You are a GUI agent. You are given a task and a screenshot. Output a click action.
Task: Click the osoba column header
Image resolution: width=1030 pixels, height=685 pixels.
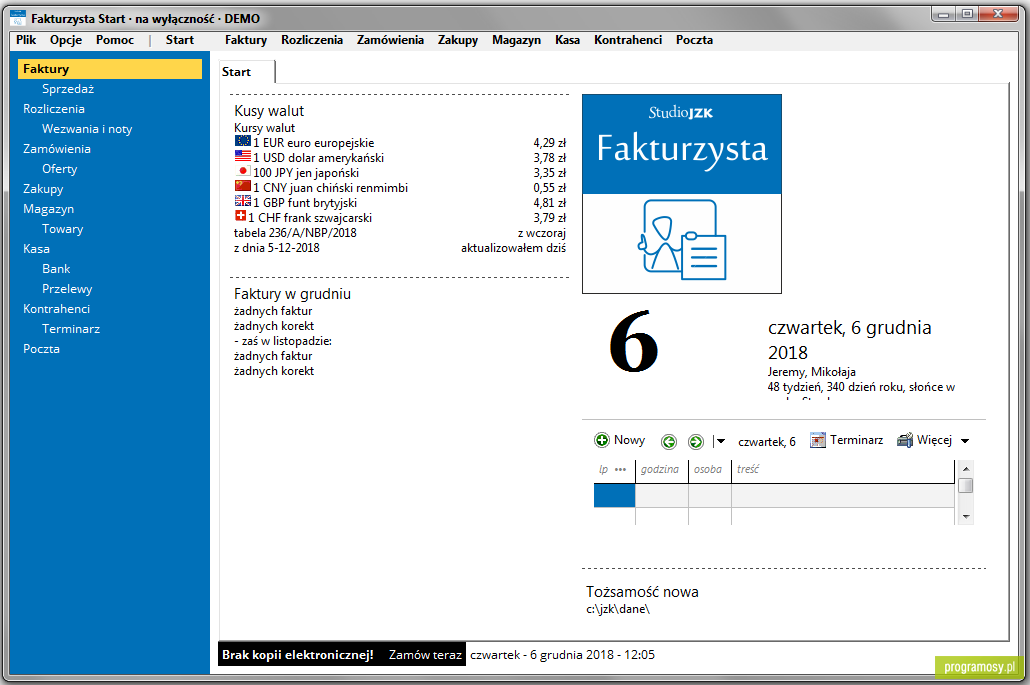coord(709,470)
